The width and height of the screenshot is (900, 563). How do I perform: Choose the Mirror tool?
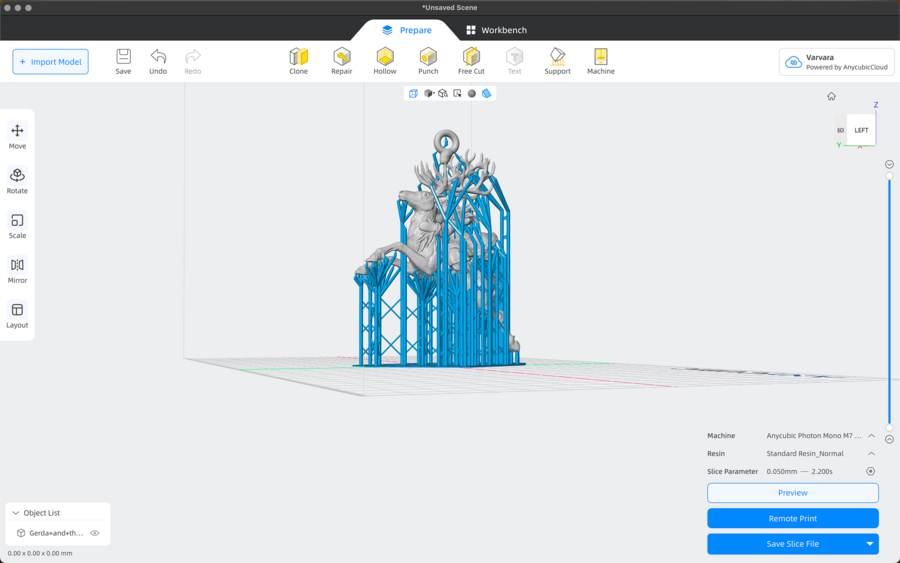(x=17, y=270)
